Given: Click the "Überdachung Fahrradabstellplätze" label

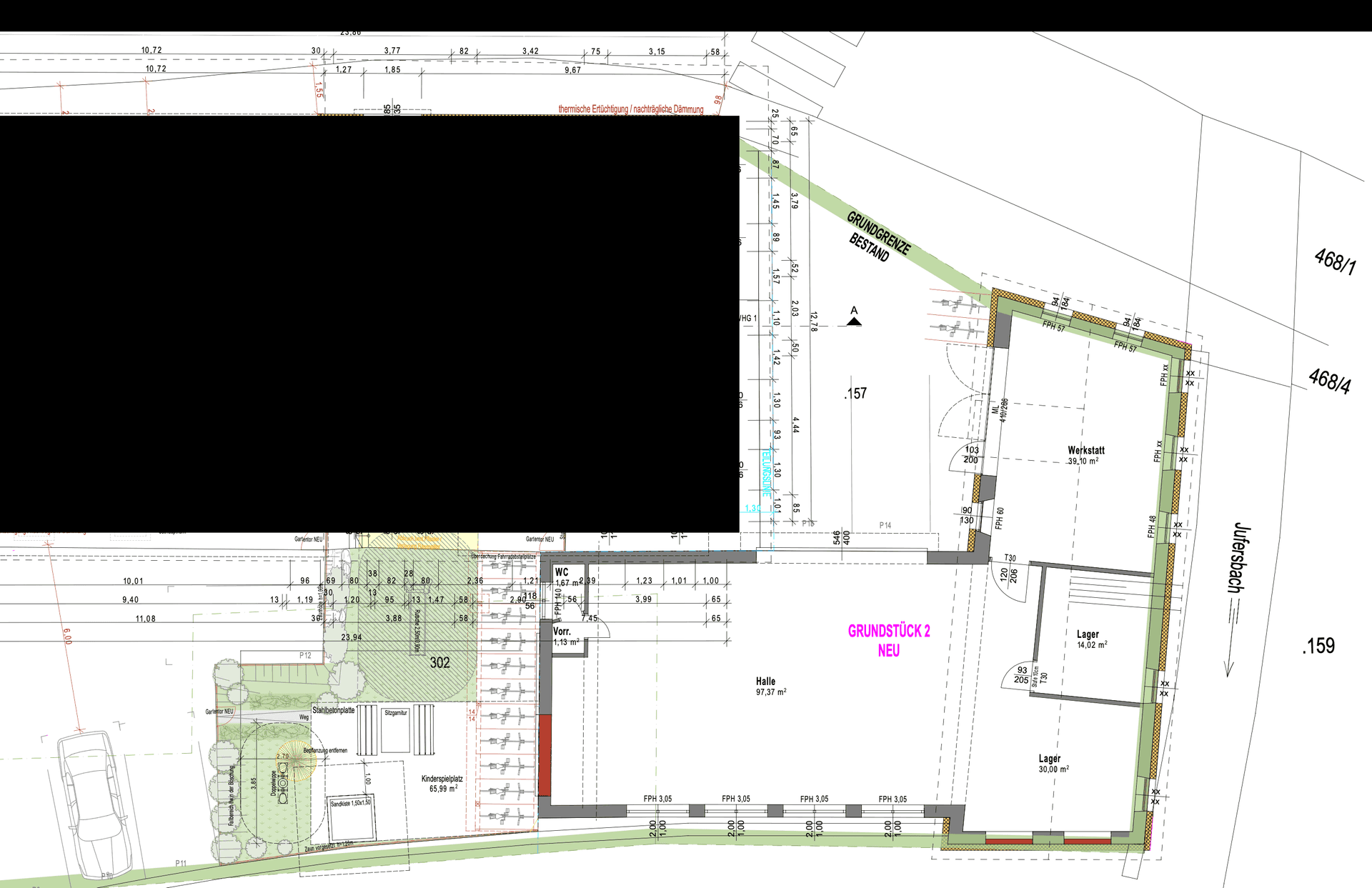Looking at the screenshot, I should pos(503,557).
